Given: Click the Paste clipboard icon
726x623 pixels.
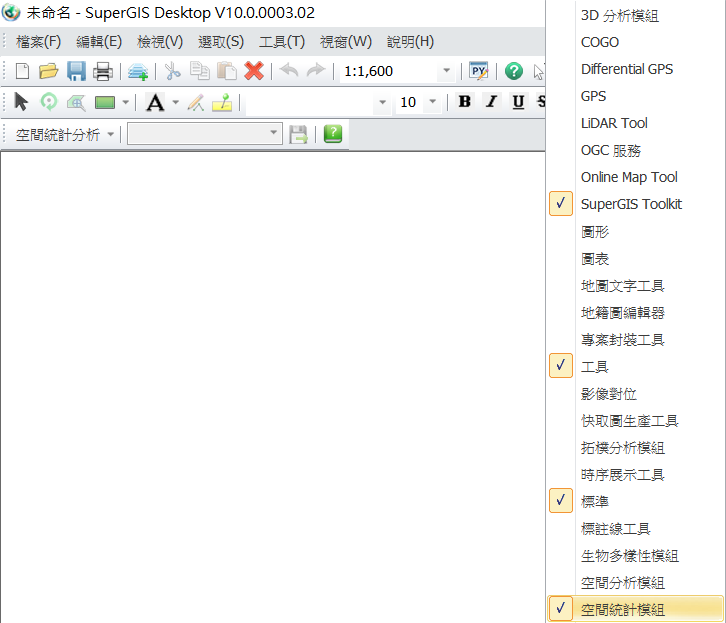Looking at the screenshot, I should point(227,71).
